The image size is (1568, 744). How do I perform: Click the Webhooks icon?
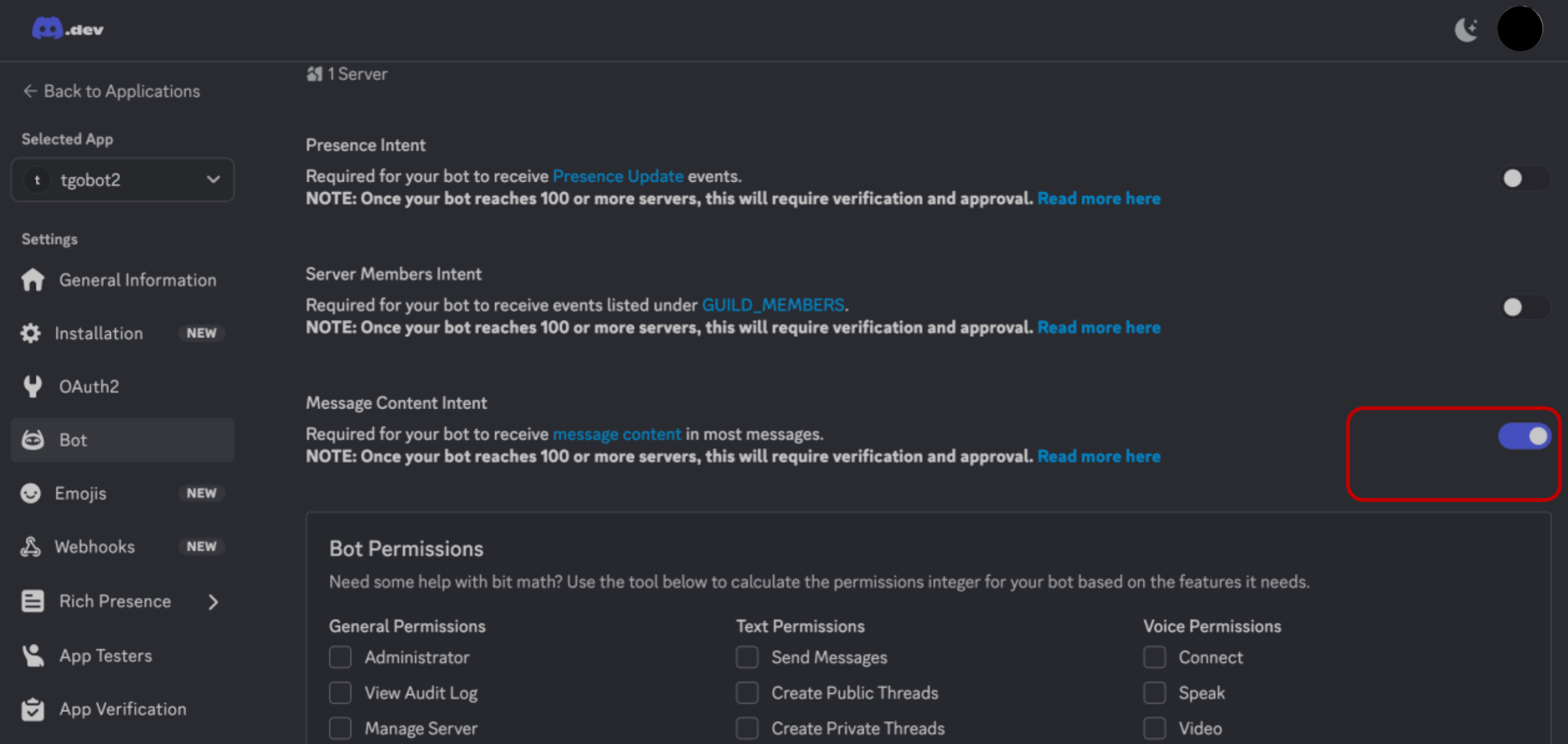click(x=30, y=546)
